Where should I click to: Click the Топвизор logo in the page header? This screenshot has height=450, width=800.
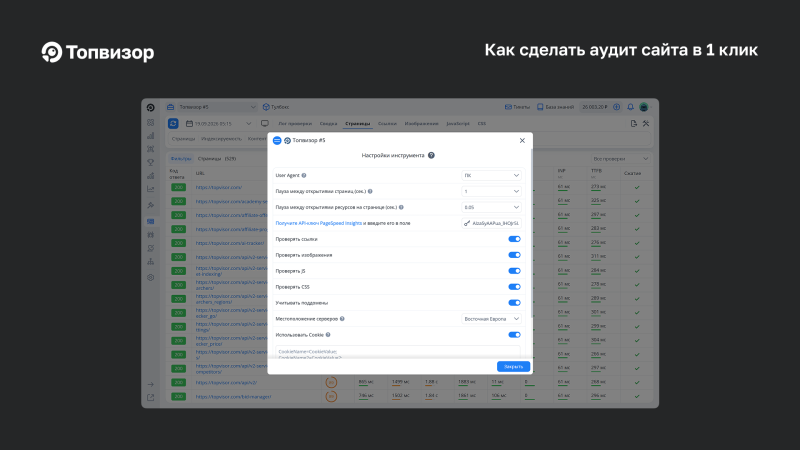(x=97, y=52)
